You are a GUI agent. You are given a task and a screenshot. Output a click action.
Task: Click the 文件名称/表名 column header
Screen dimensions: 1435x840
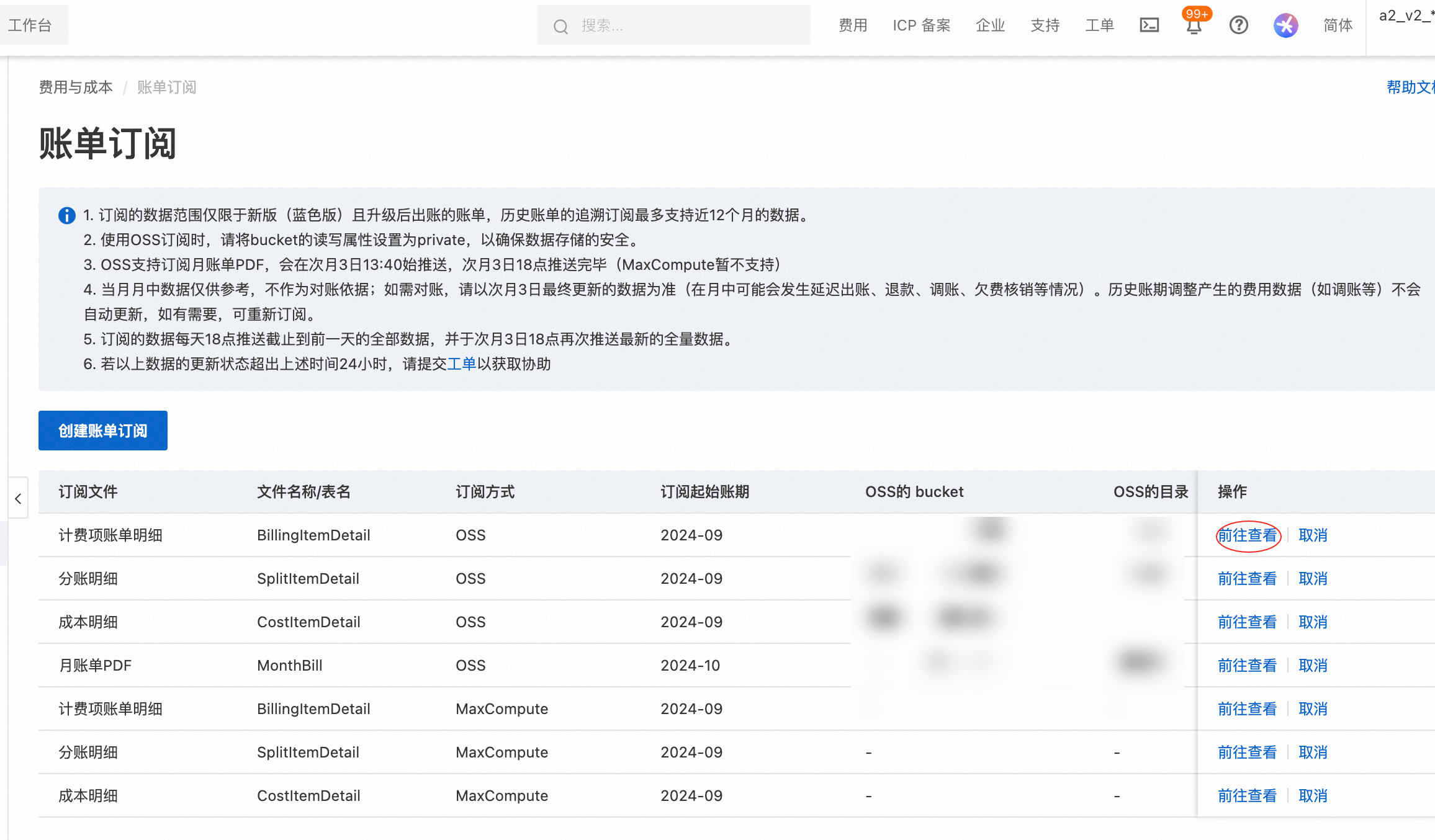[x=304, y=492]
